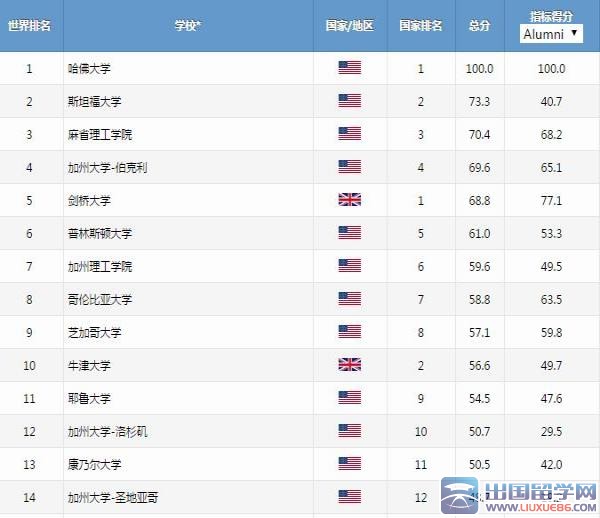Click the 国家排名 column header
This screenshot has width=600, height=518.
(x=421, y=24)
